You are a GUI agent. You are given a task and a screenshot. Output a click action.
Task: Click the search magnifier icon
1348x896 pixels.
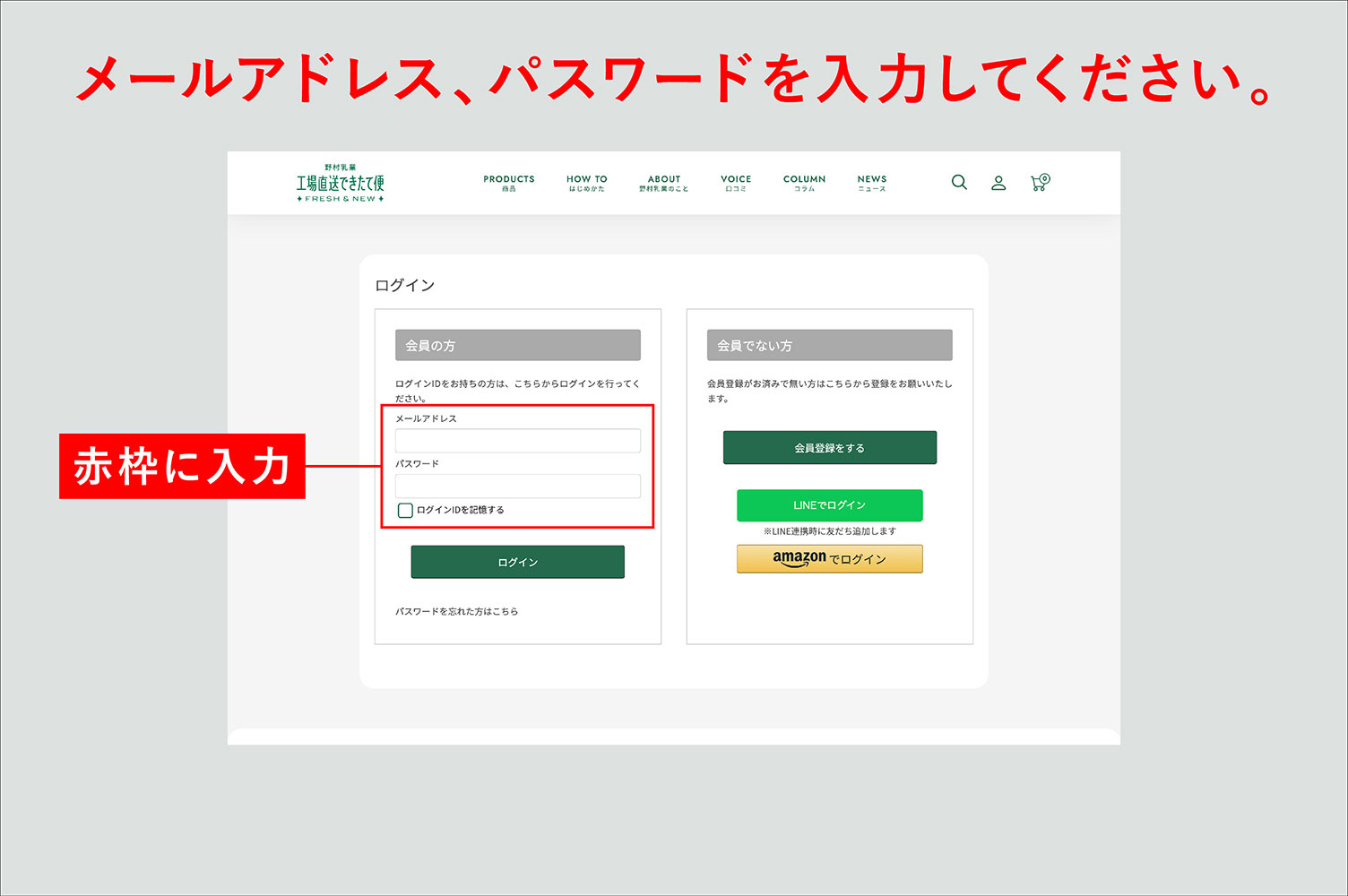959,182
